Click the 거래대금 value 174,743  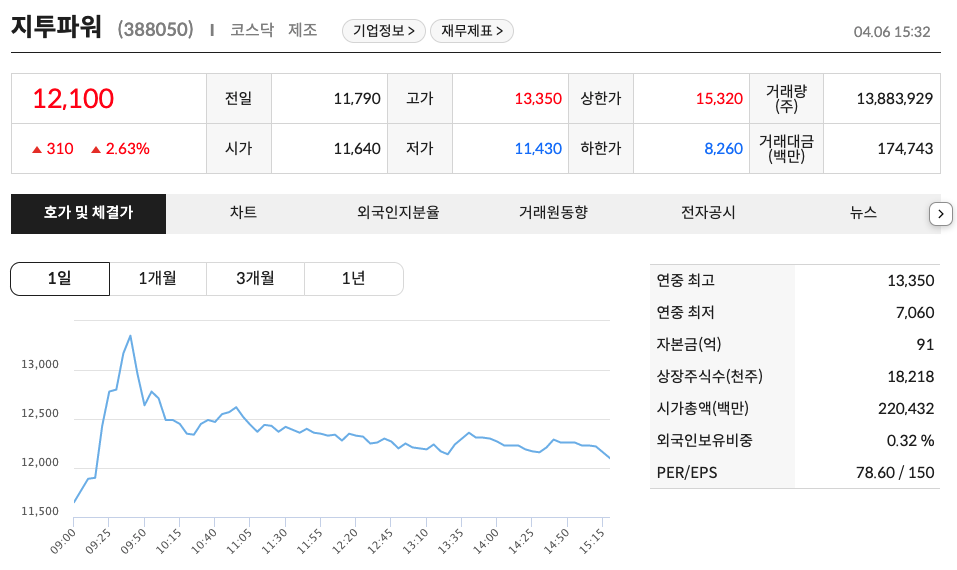pos(905,148)
